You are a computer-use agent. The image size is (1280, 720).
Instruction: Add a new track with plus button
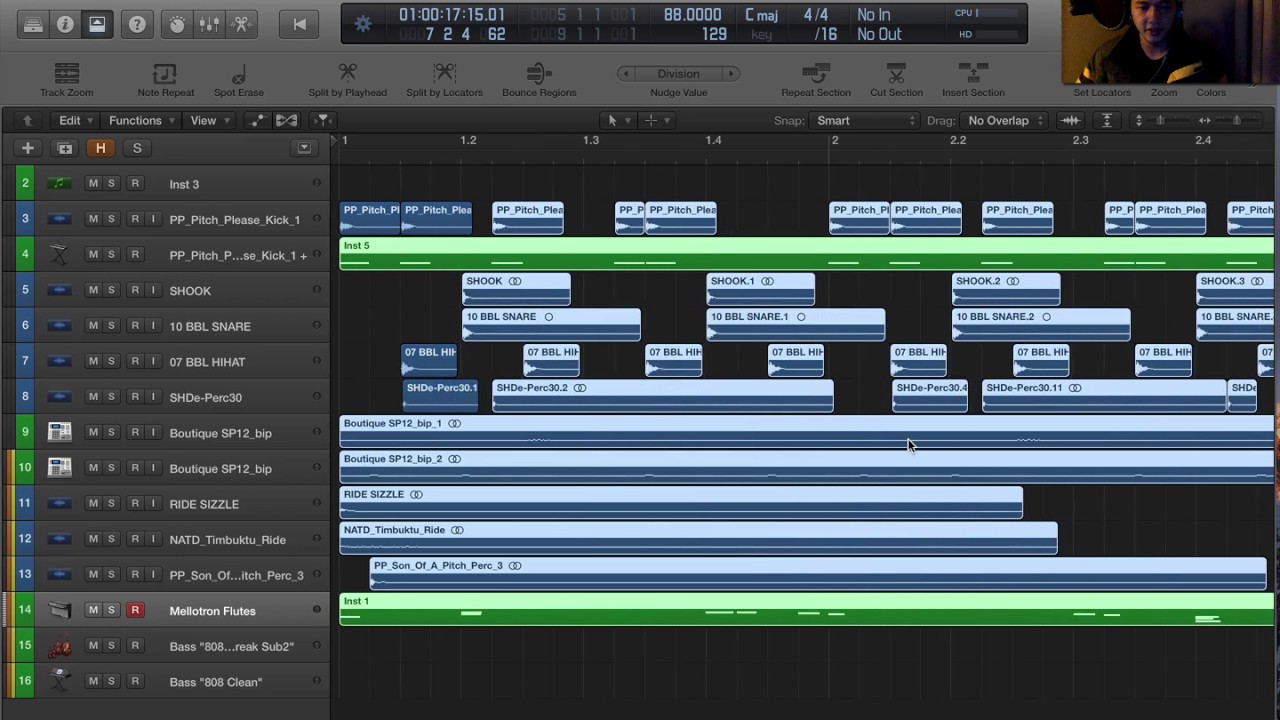[x=27, y=148]
